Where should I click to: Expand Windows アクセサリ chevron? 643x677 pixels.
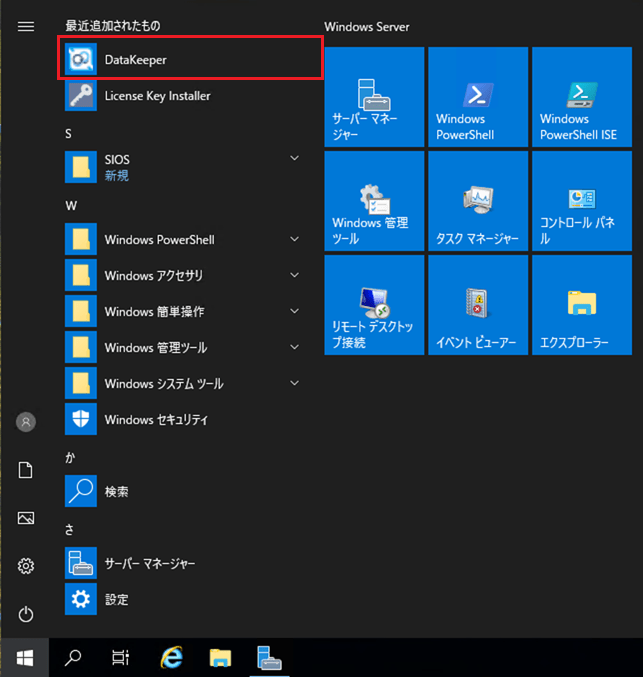pos(295,275)
